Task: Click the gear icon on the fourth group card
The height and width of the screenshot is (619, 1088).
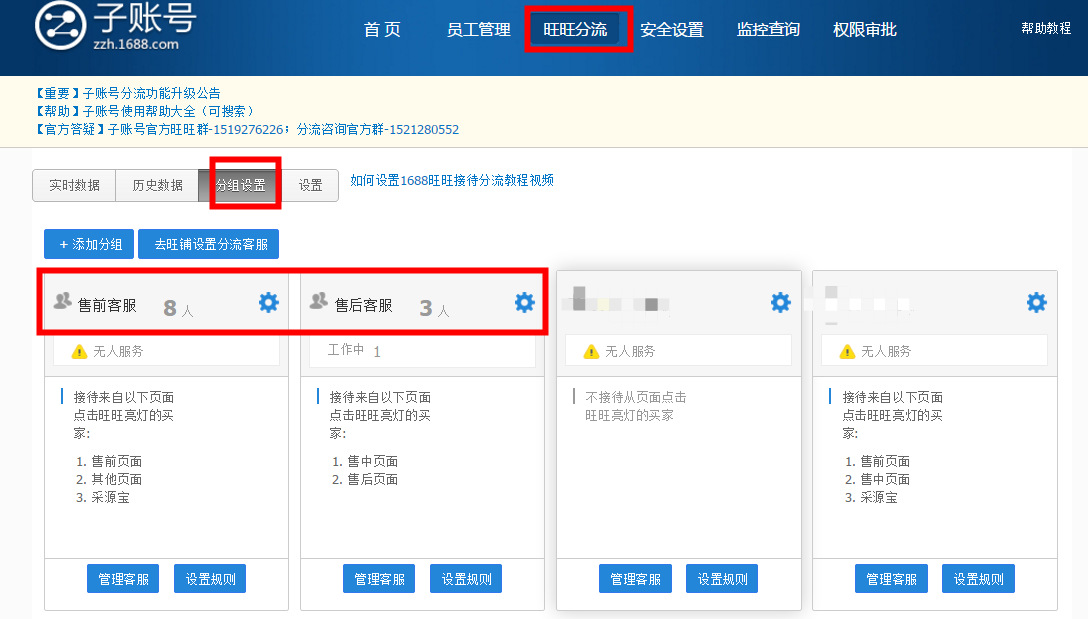Action: [x=1036, y=303]
